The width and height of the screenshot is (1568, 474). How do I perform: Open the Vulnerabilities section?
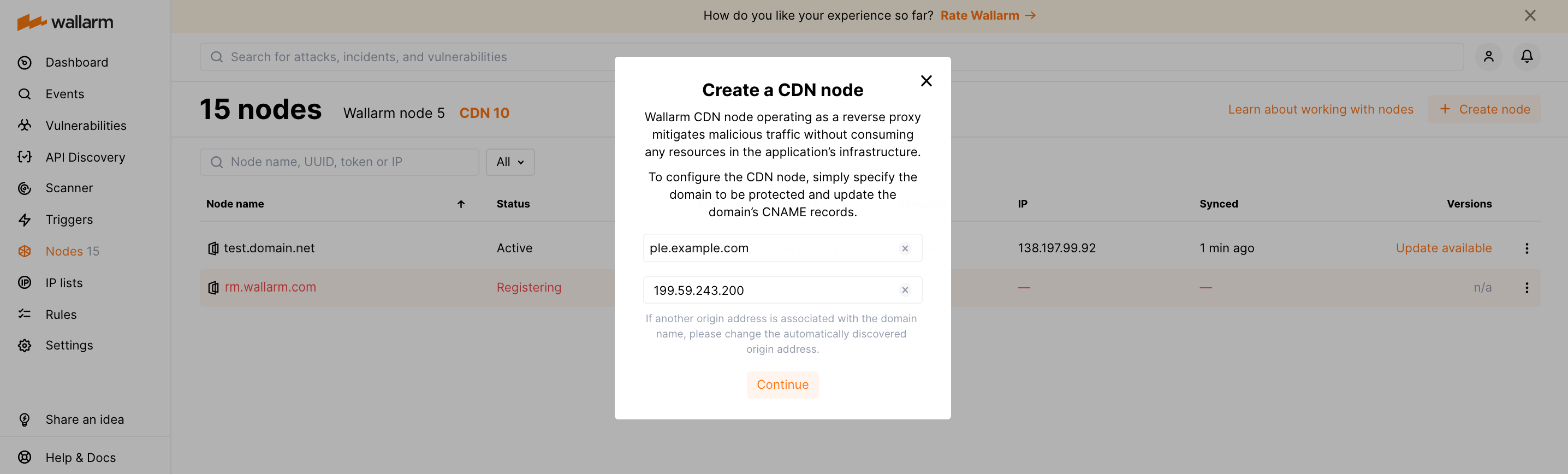coord(86,126)
